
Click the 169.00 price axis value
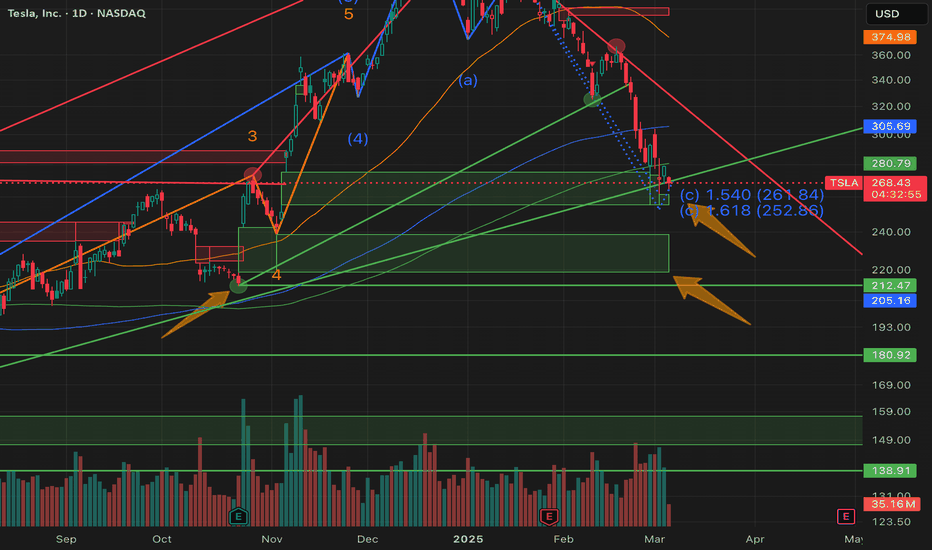pos(890,385)
